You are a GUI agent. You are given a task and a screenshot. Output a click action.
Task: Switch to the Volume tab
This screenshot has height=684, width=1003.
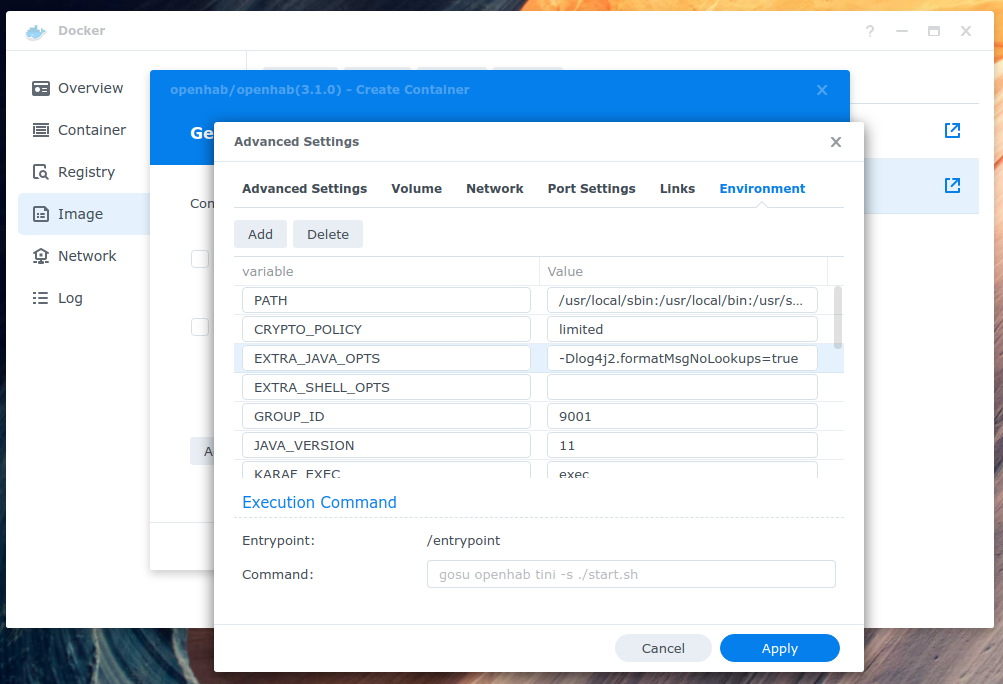(x=416, y=188)
